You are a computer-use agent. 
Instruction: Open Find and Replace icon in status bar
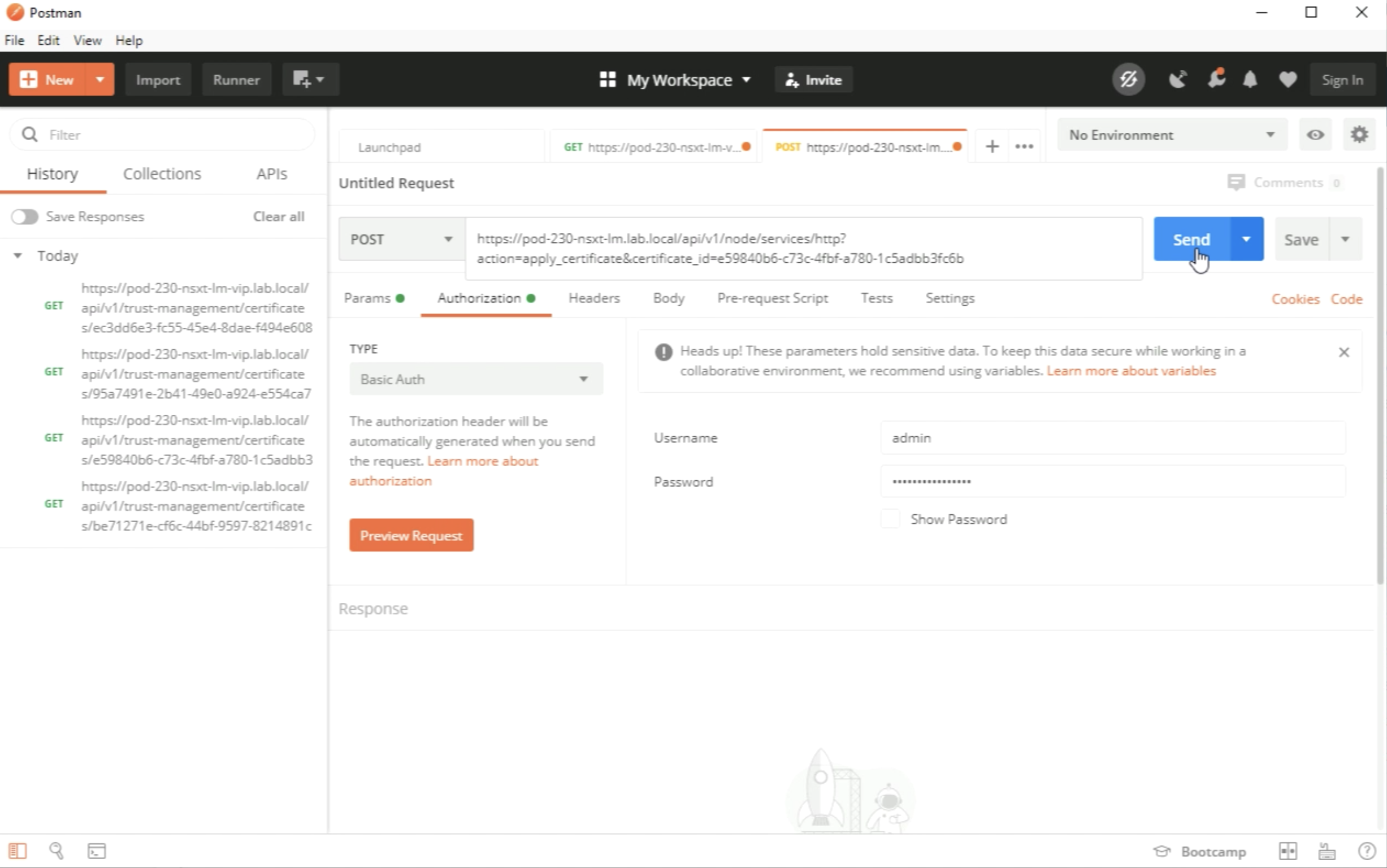(57, 851)
